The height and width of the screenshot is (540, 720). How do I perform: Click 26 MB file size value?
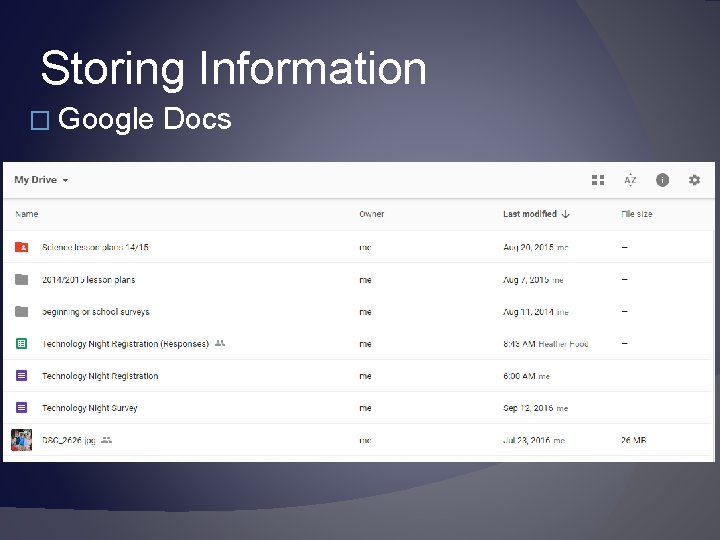(x=634, y=440)
